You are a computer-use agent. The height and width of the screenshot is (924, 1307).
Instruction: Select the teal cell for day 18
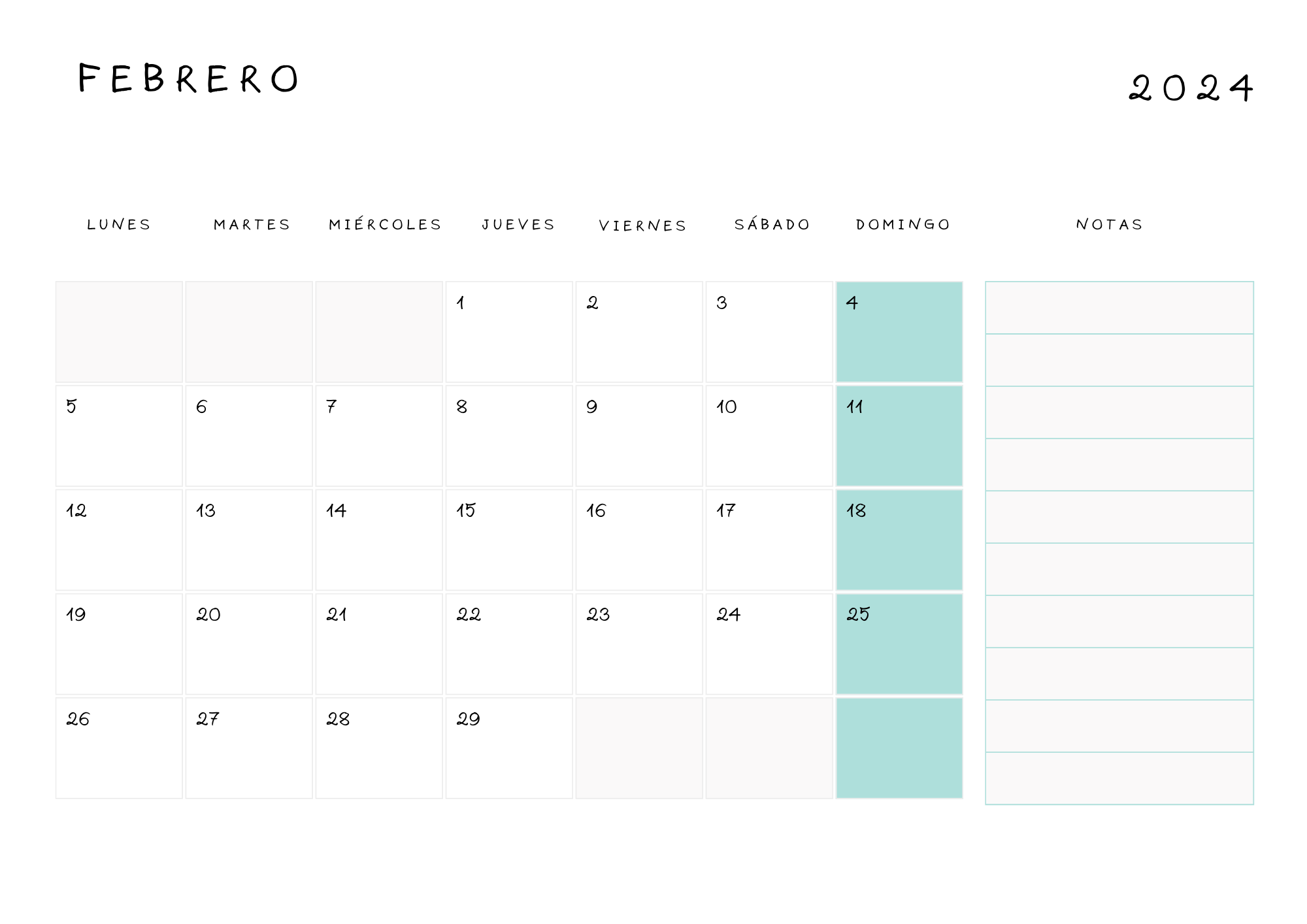click(x=899, y=540)
